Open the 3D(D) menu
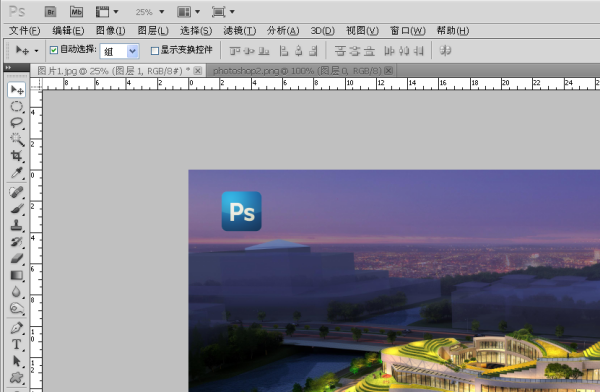This screenshot has width=600, height=392. tap(322, 31)
